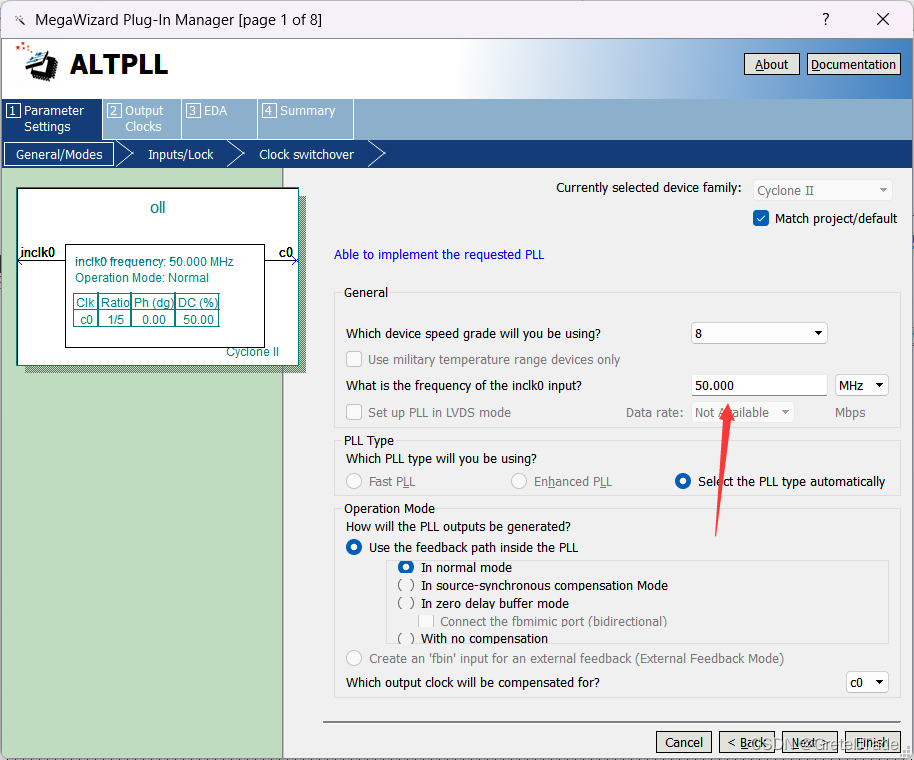
Task: Select In source-synchronous compensation Mode
Action: coord(406,585)
